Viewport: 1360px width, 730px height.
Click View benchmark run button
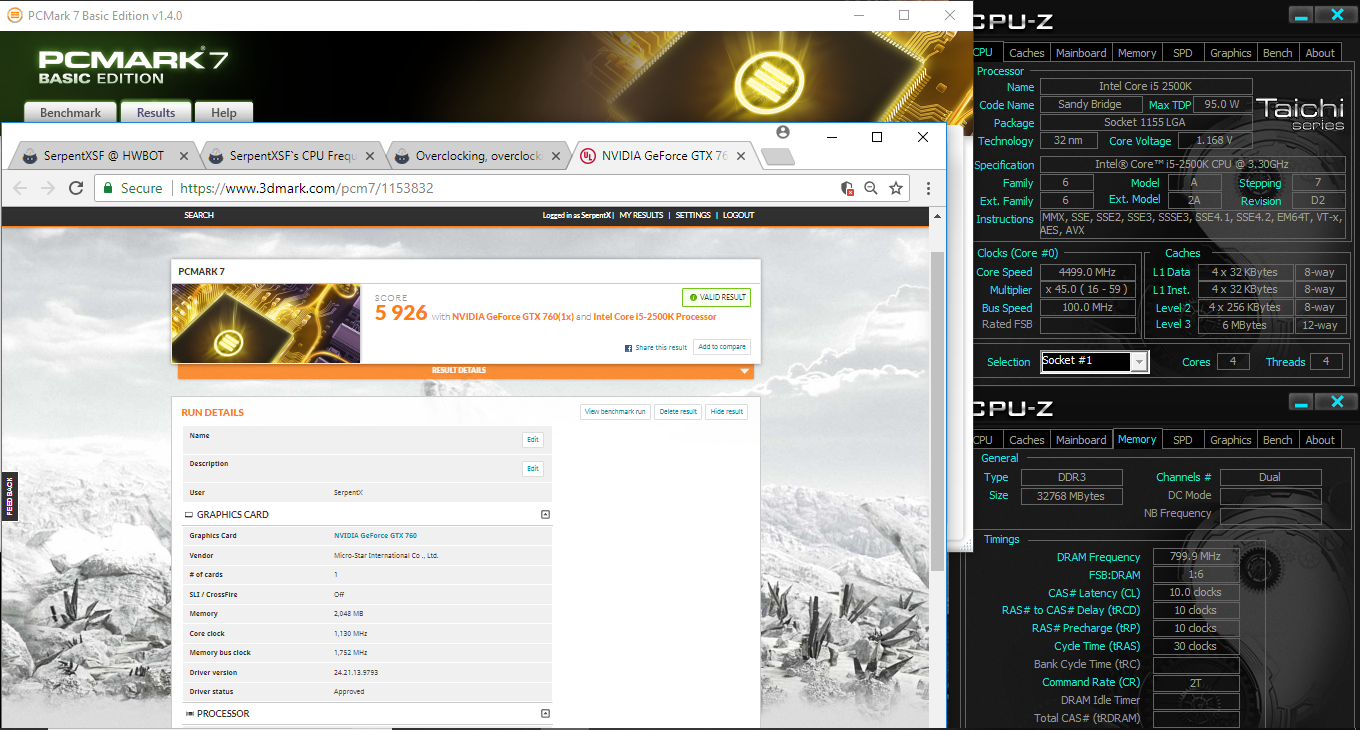[615, 412]
